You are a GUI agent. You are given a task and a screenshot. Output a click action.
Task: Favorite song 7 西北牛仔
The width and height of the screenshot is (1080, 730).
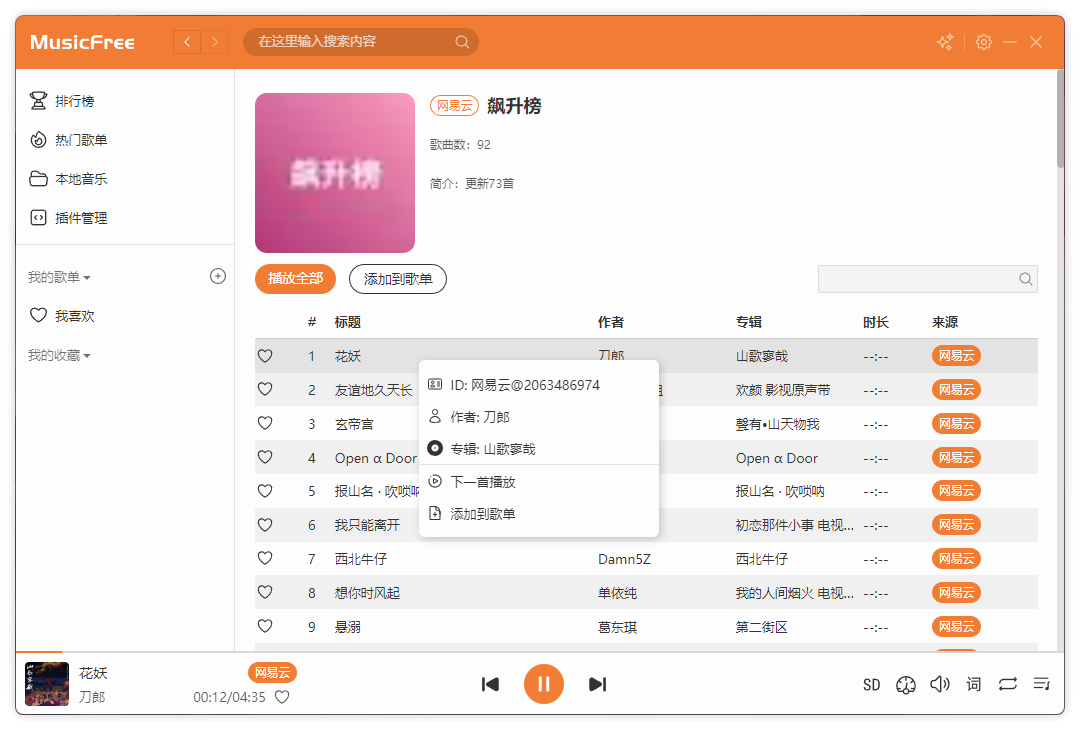265,559
